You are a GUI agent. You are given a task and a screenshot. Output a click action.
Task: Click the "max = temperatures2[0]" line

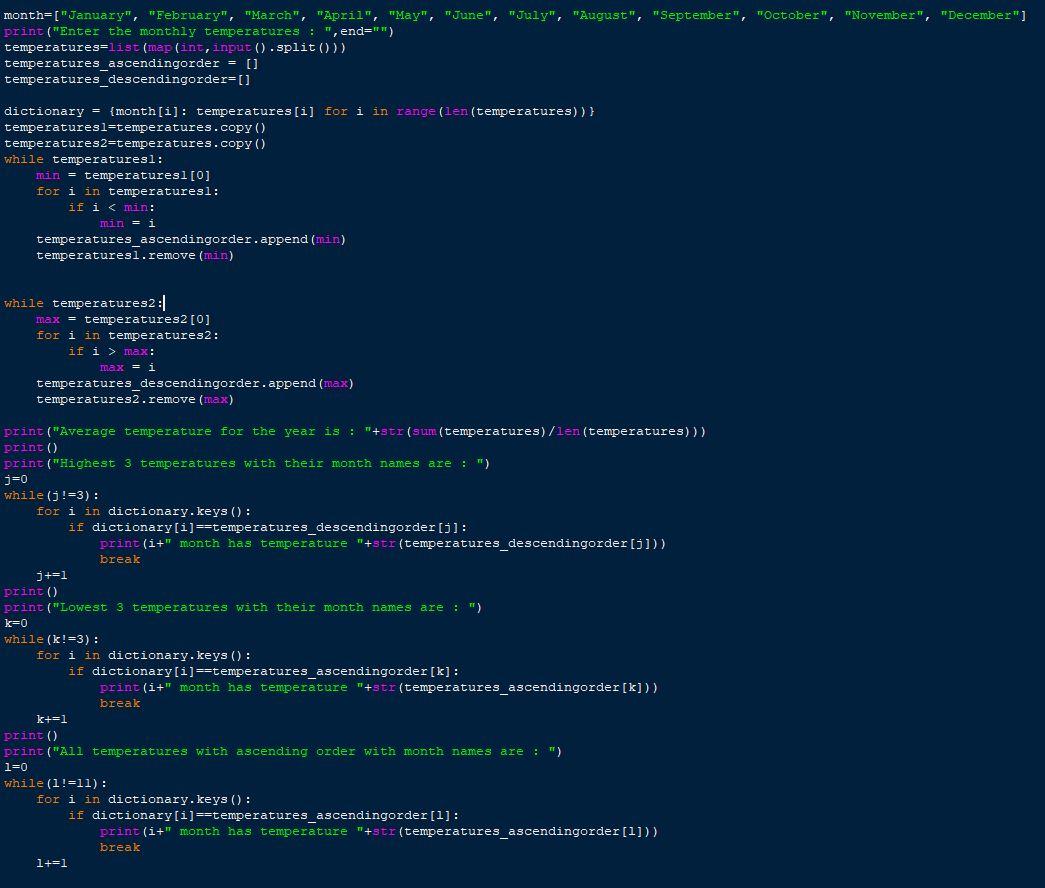123,319
